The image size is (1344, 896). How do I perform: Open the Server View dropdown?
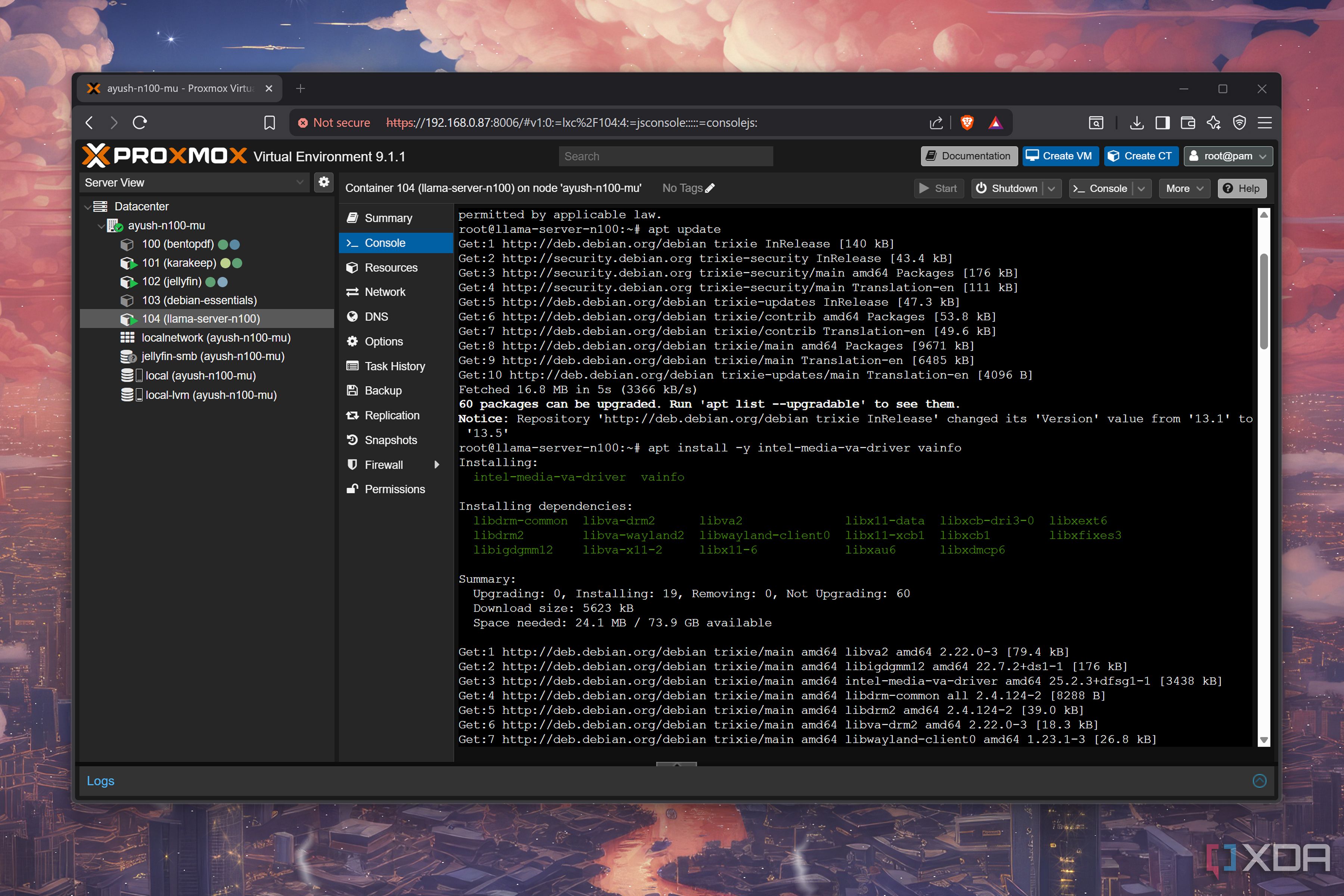tap(194, 182)
